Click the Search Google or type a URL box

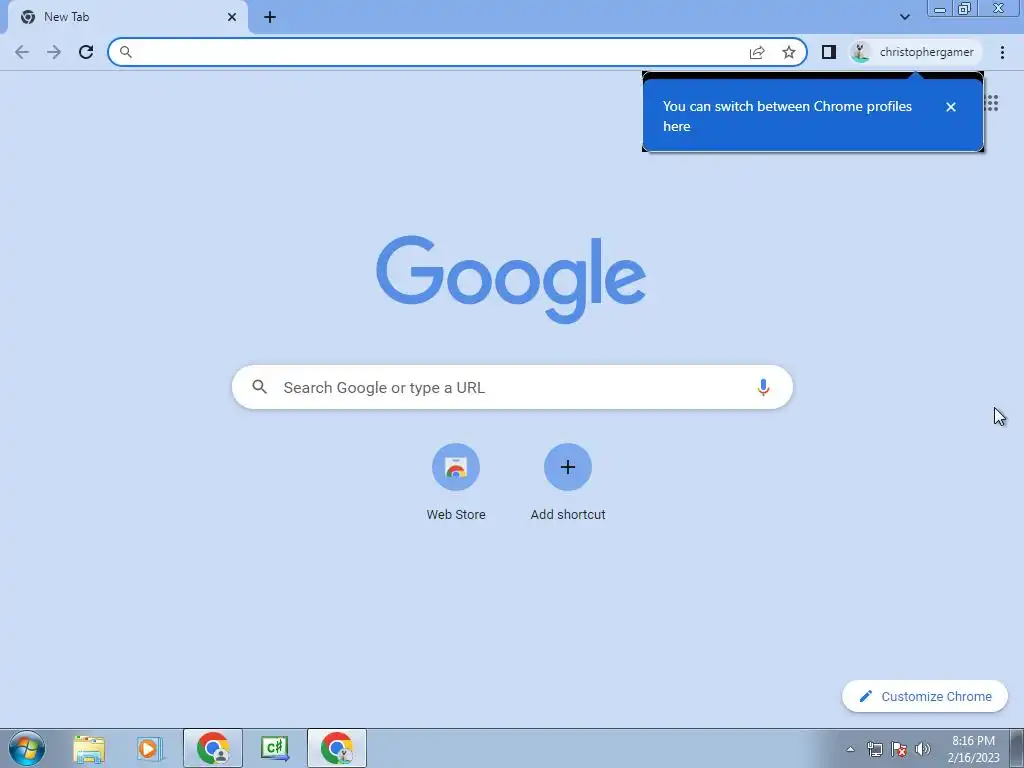[x=512, y=387]
